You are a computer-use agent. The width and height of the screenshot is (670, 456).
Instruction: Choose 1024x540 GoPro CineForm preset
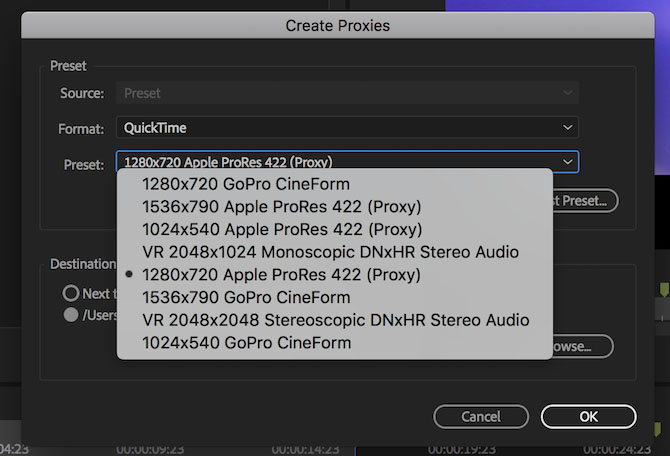246,343
